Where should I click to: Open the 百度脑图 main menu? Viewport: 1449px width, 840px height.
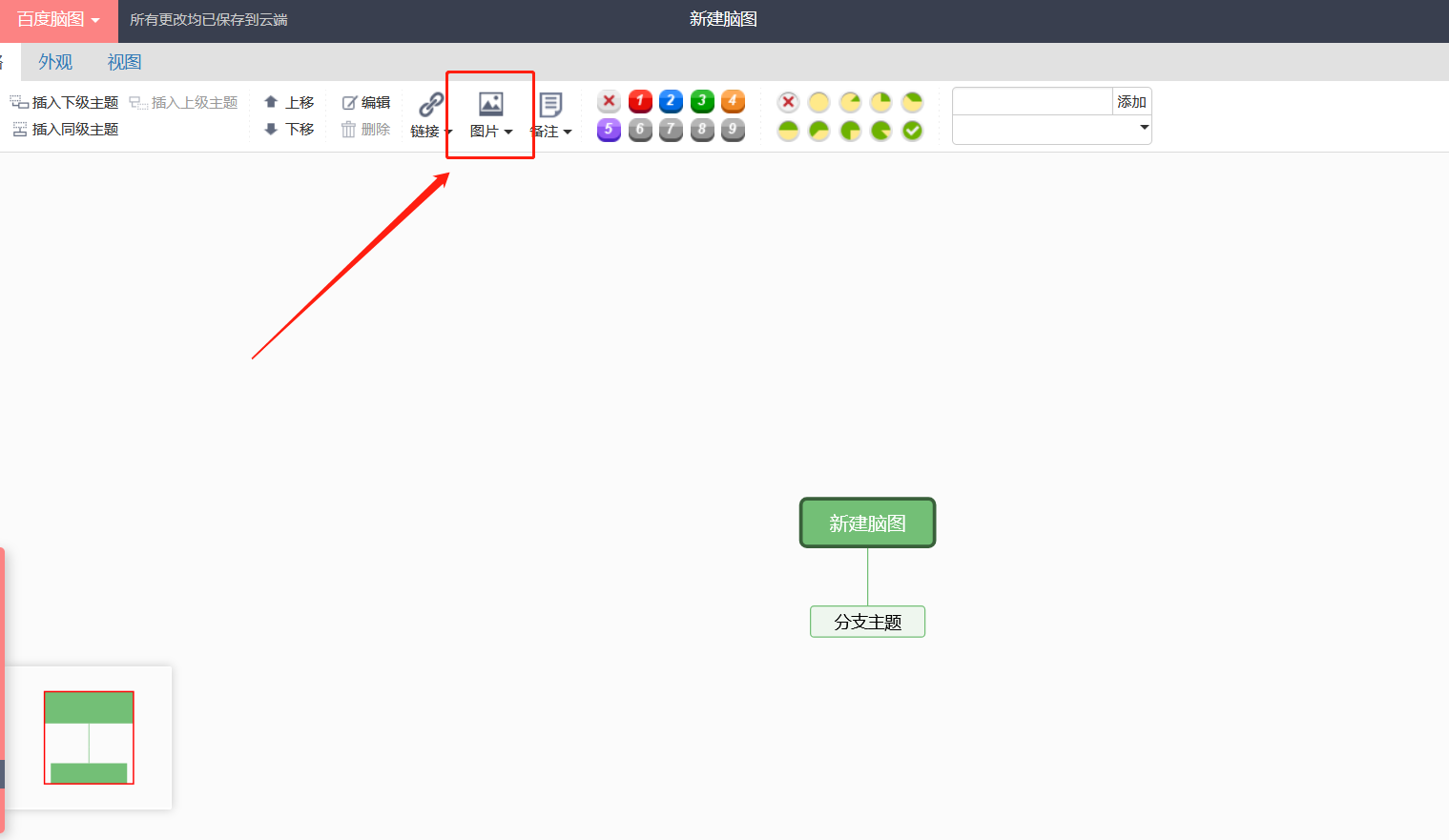[x=58, y=20]
